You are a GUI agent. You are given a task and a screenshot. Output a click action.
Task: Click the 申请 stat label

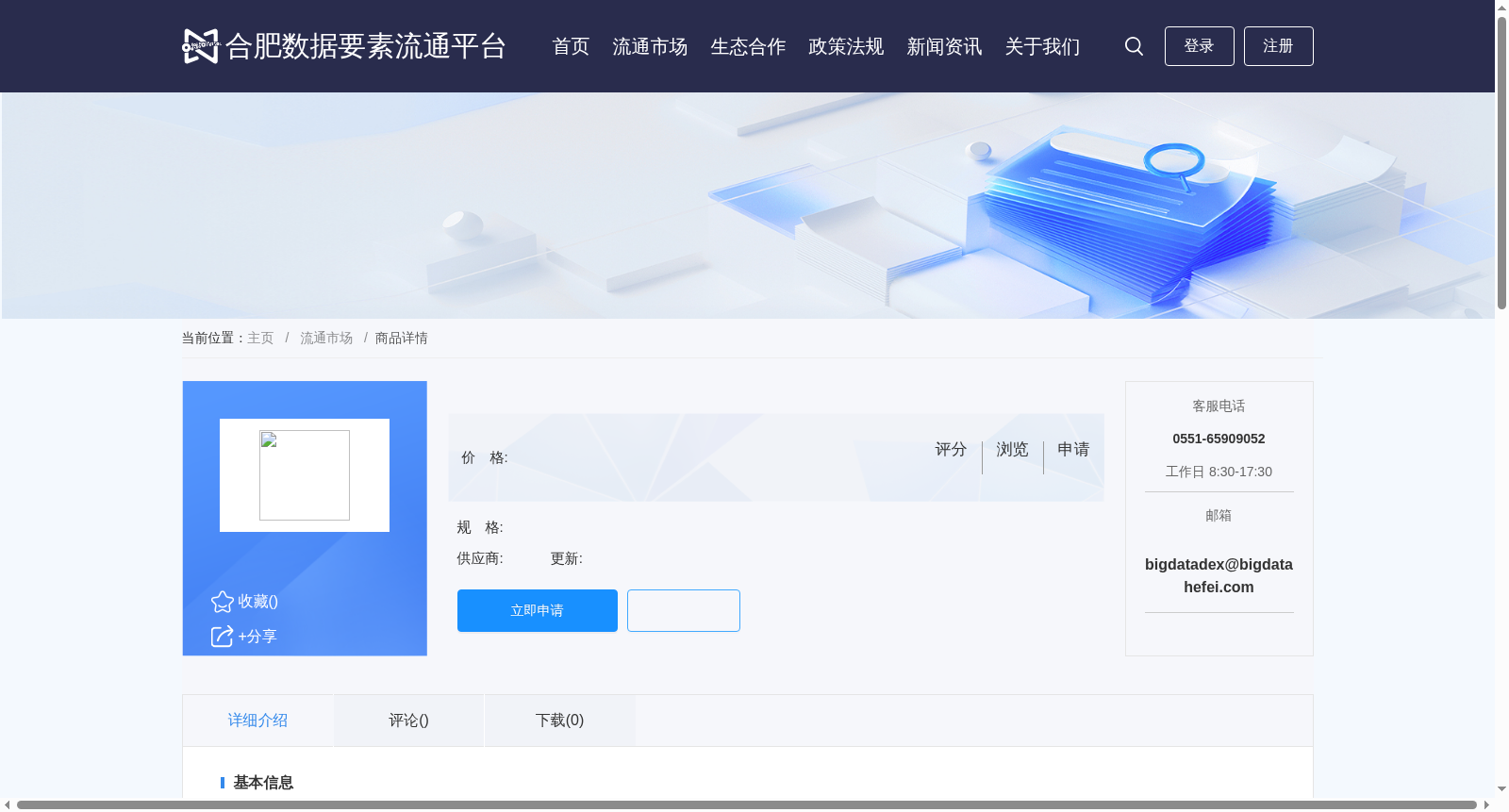1073,450
